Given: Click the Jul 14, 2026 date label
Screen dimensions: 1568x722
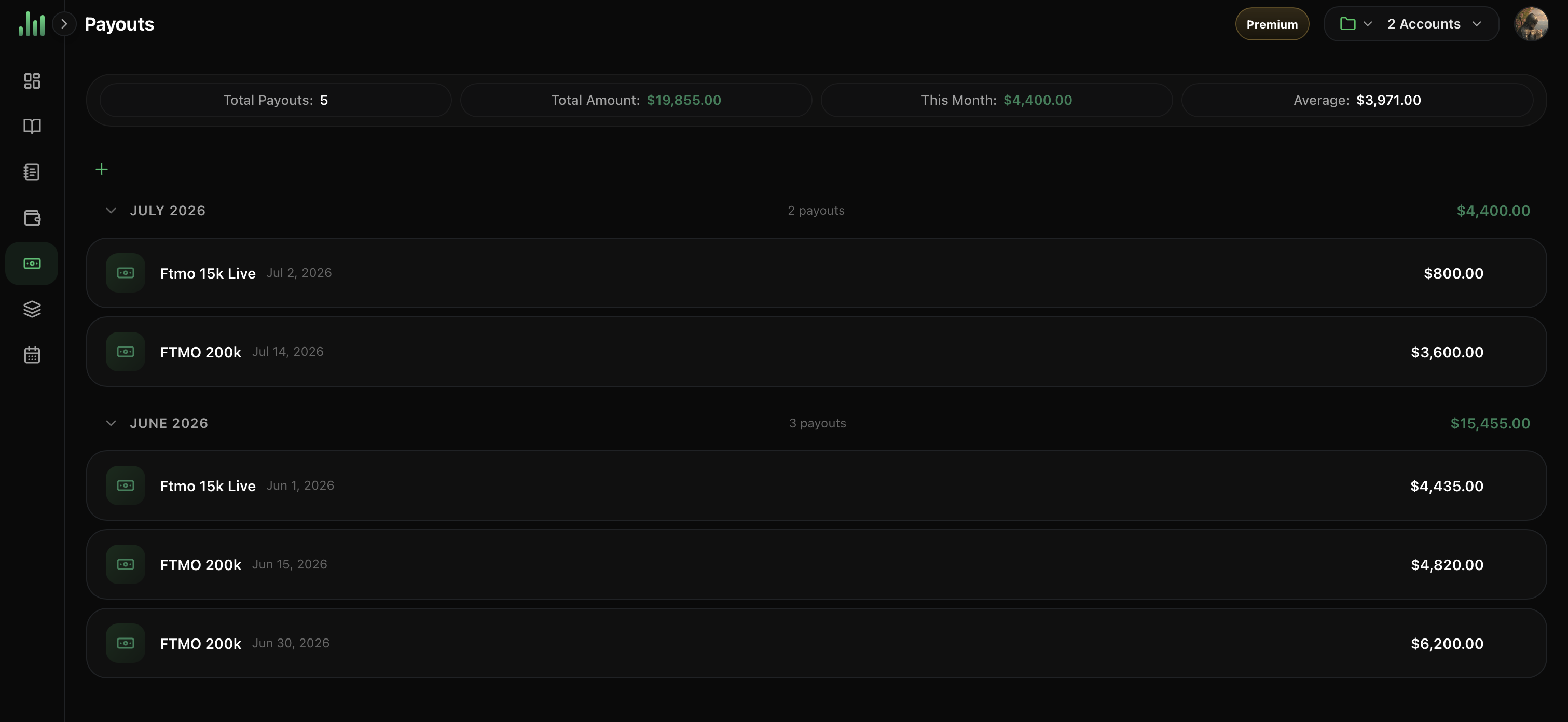Looking at the screenshot, I should (x=288, y=352).
